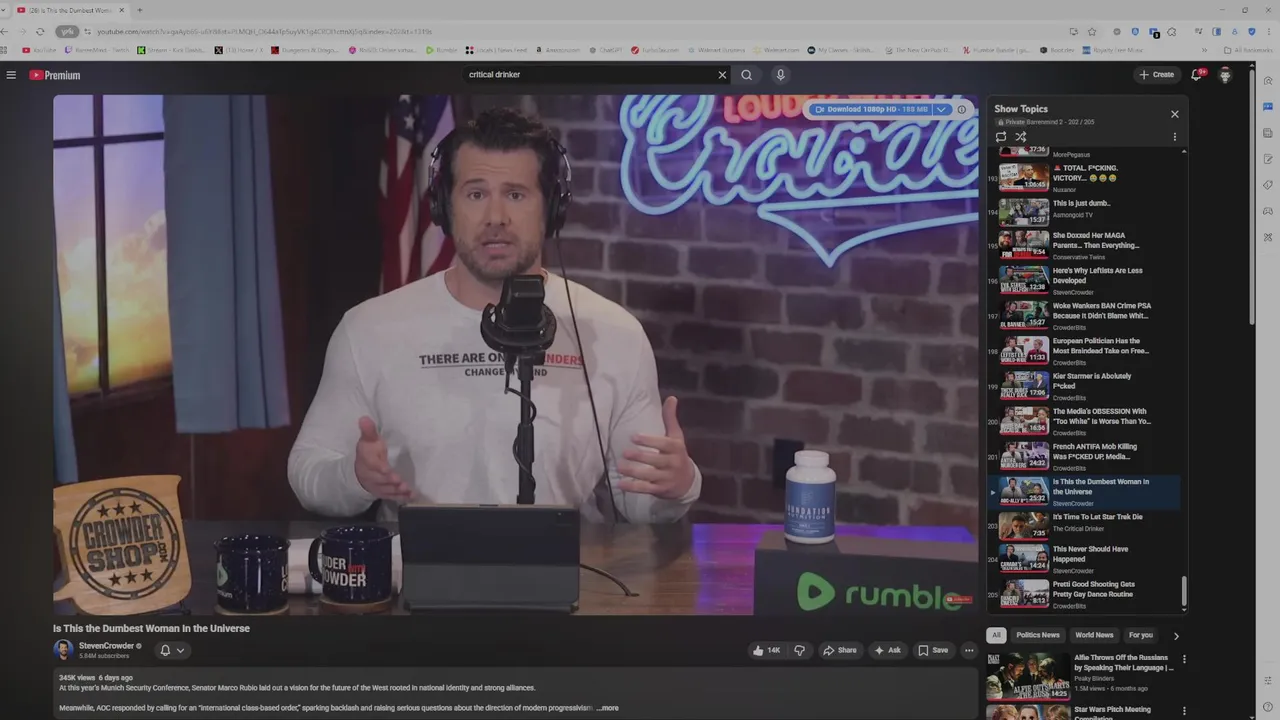Clear the search box text
This screenshot has height=720, width=1280.
[722, 75]
